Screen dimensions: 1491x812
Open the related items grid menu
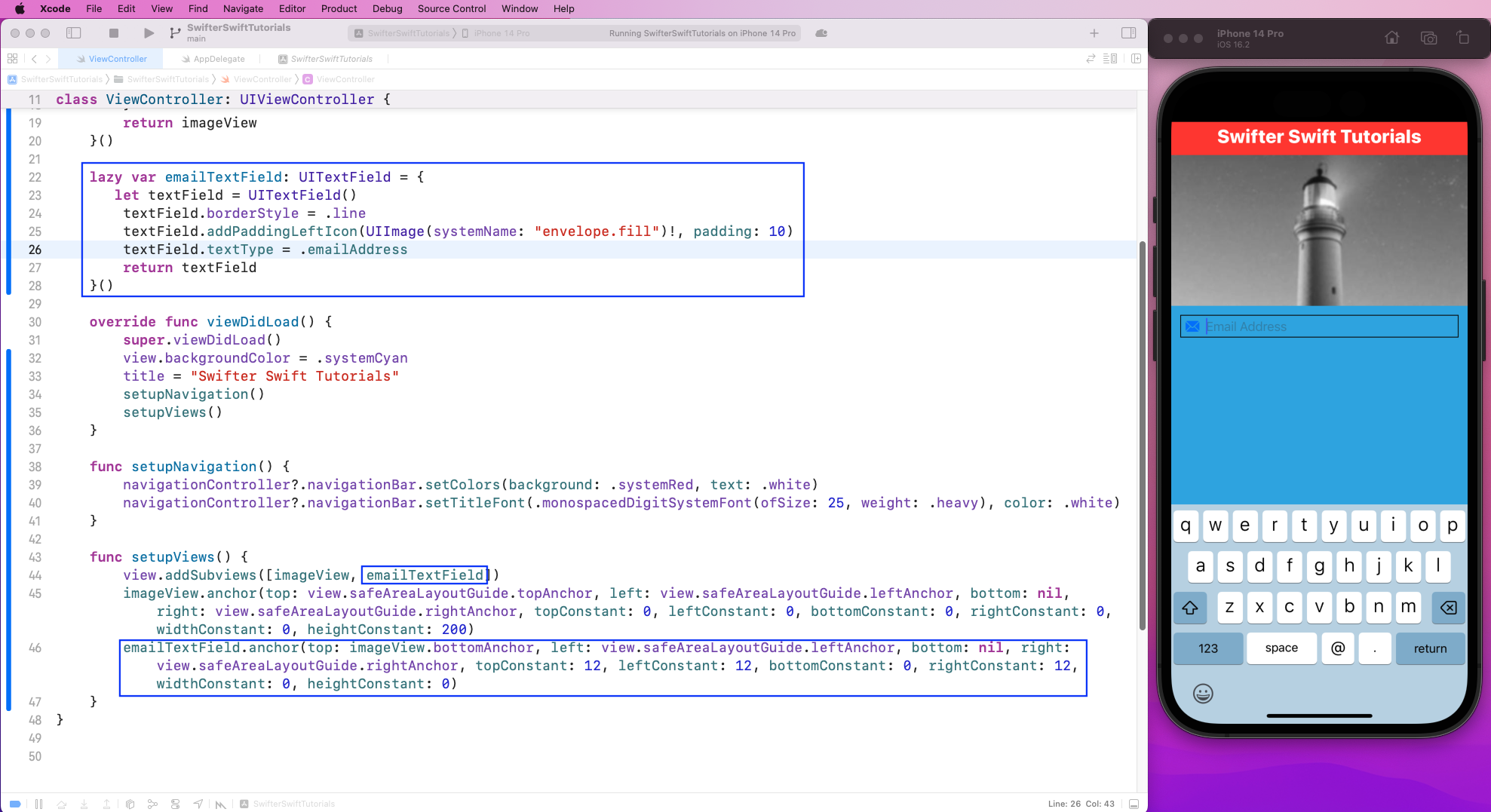tap(13, 59)
